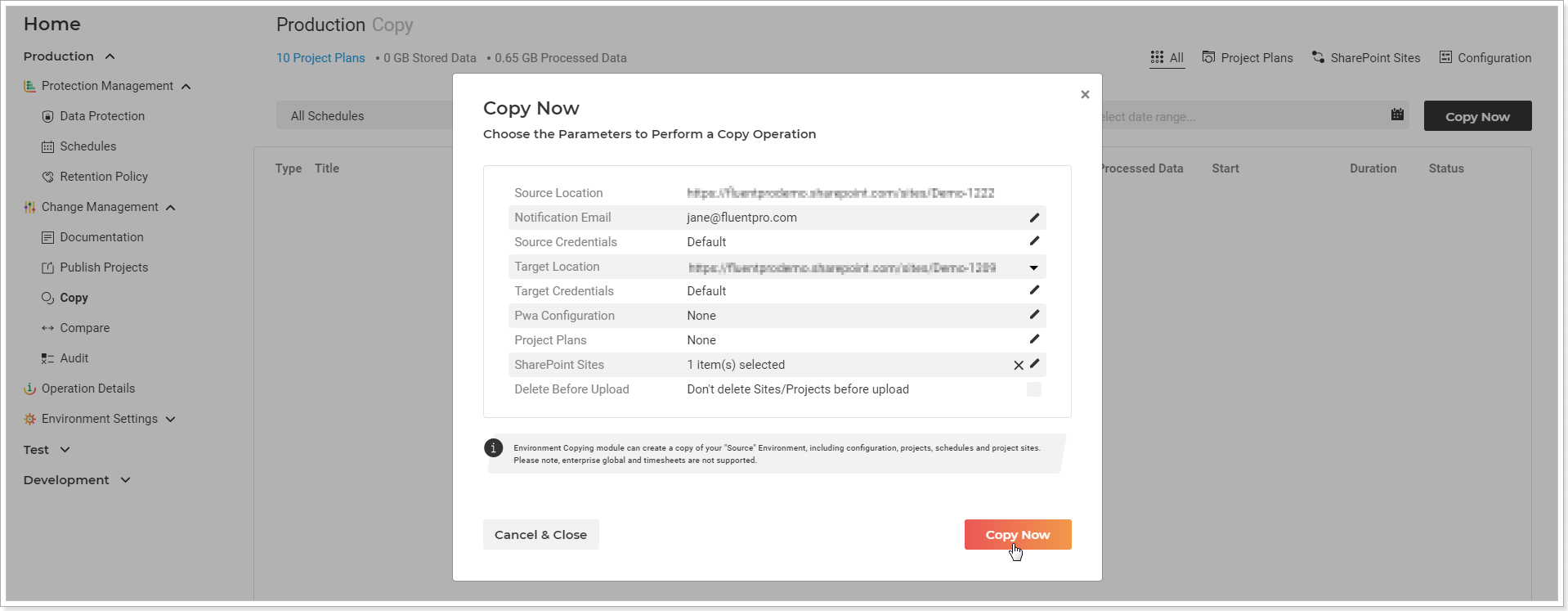Go to Home heading
1568x611 pixels.
pos(52,25)
